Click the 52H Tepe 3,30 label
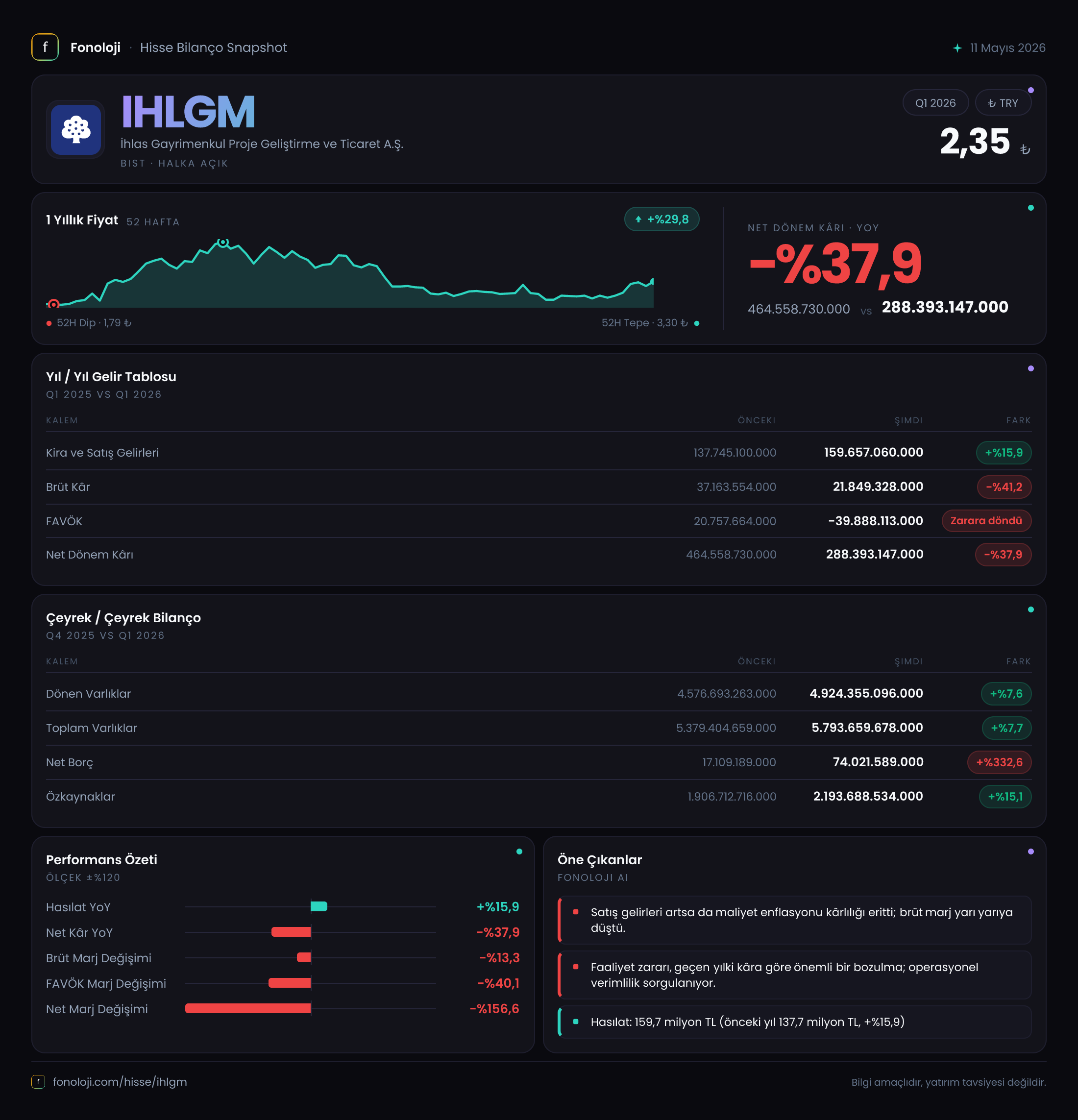Screen dimensions: 1078x1120 tap(645, 323)
